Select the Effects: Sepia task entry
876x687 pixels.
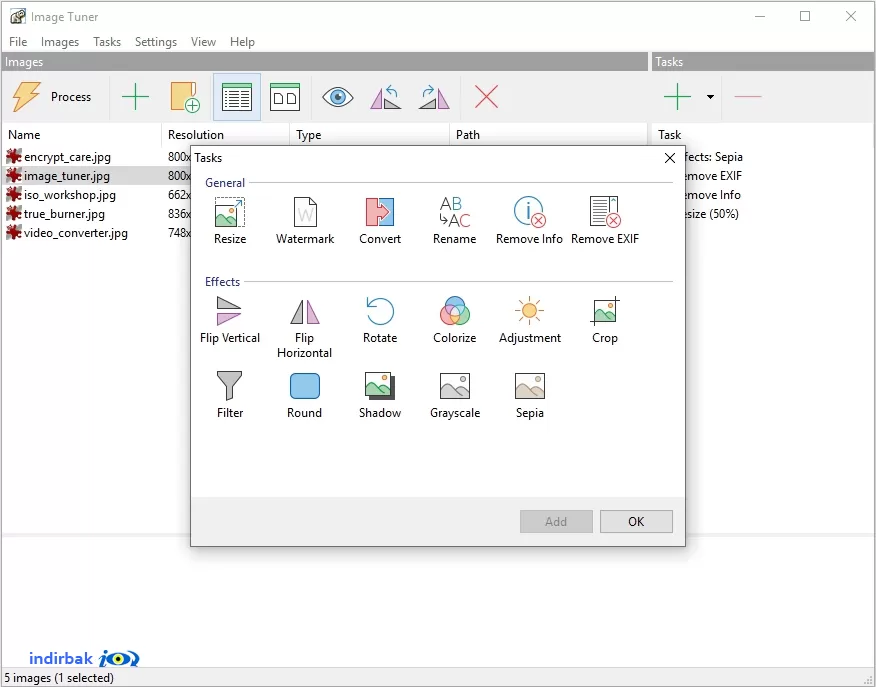(714, 157)
